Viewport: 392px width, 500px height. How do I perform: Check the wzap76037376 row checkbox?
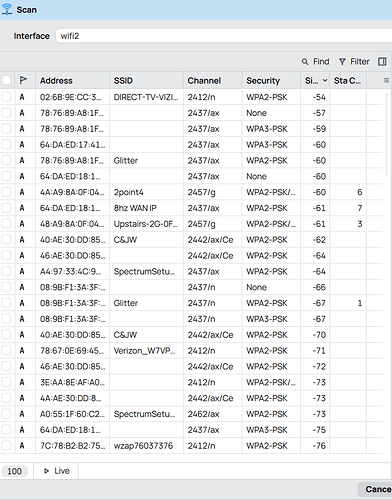pyautogui.click(x=6, y=446)
